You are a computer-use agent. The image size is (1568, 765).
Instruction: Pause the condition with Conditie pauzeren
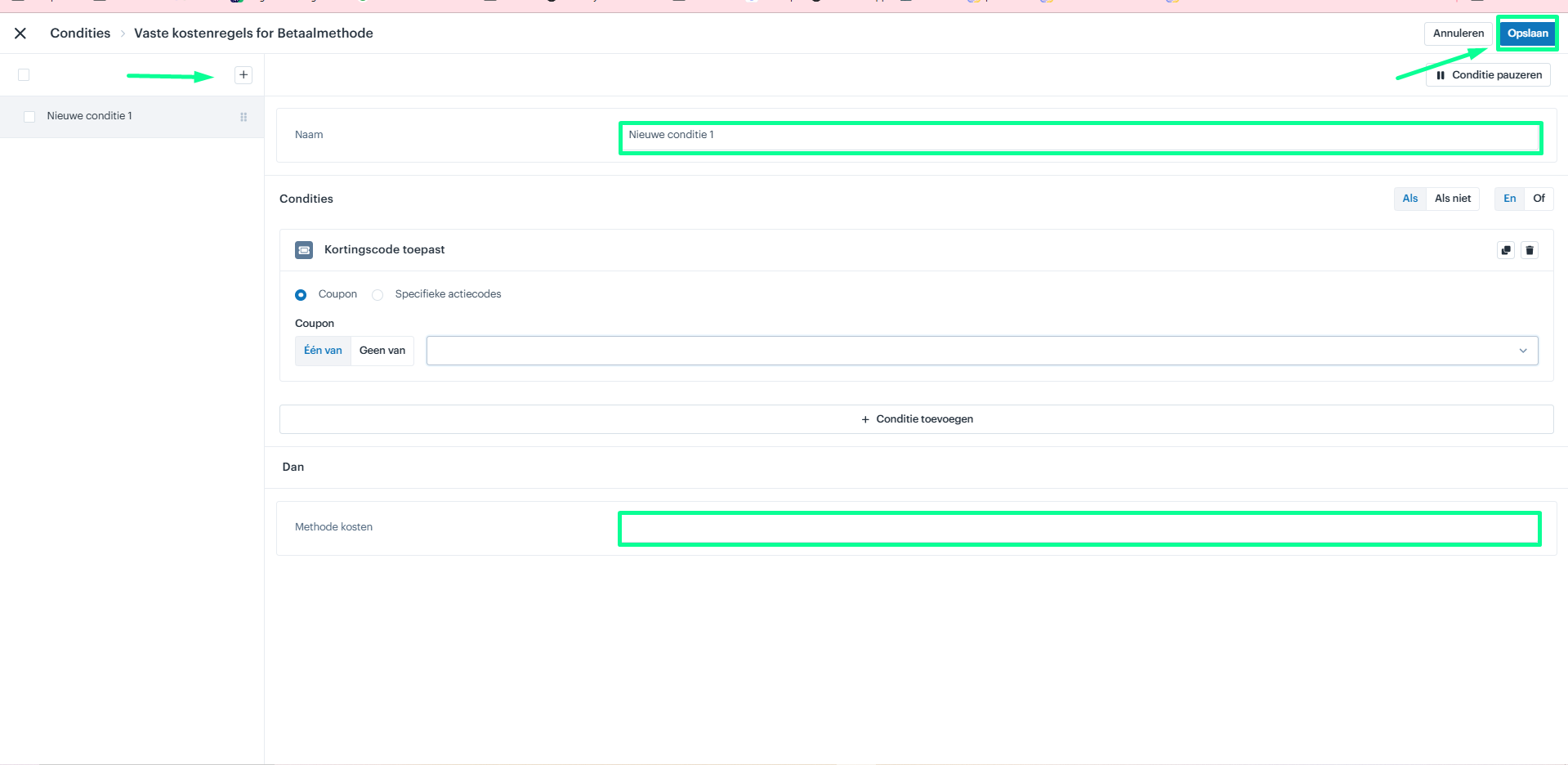click(1488, 75)
